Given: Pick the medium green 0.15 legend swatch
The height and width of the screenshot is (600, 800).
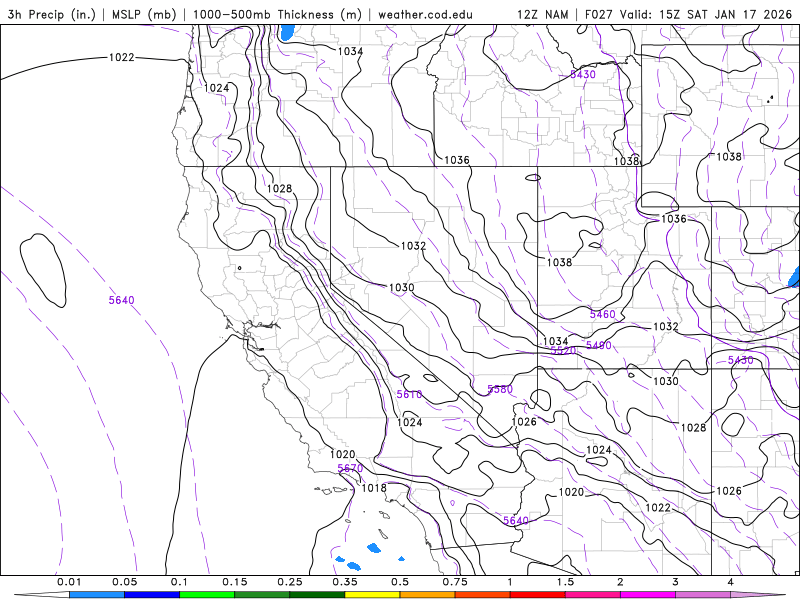Looking at the screenshot, I should pos(262,595).
